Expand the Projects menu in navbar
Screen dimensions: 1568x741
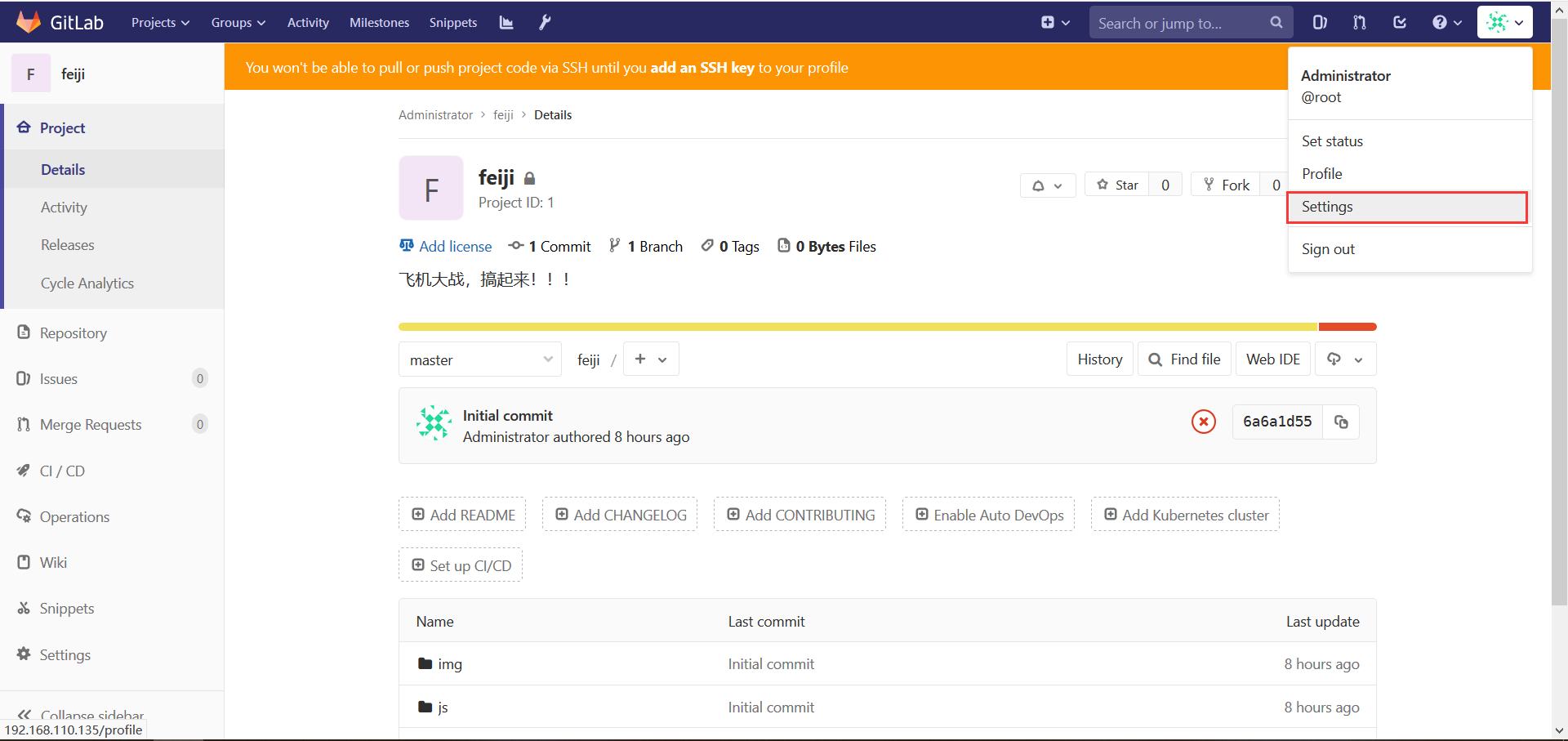[x=160, y=22]
